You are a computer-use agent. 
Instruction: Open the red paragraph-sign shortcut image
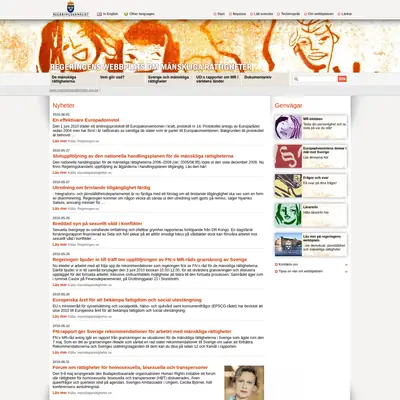point(288,156)
